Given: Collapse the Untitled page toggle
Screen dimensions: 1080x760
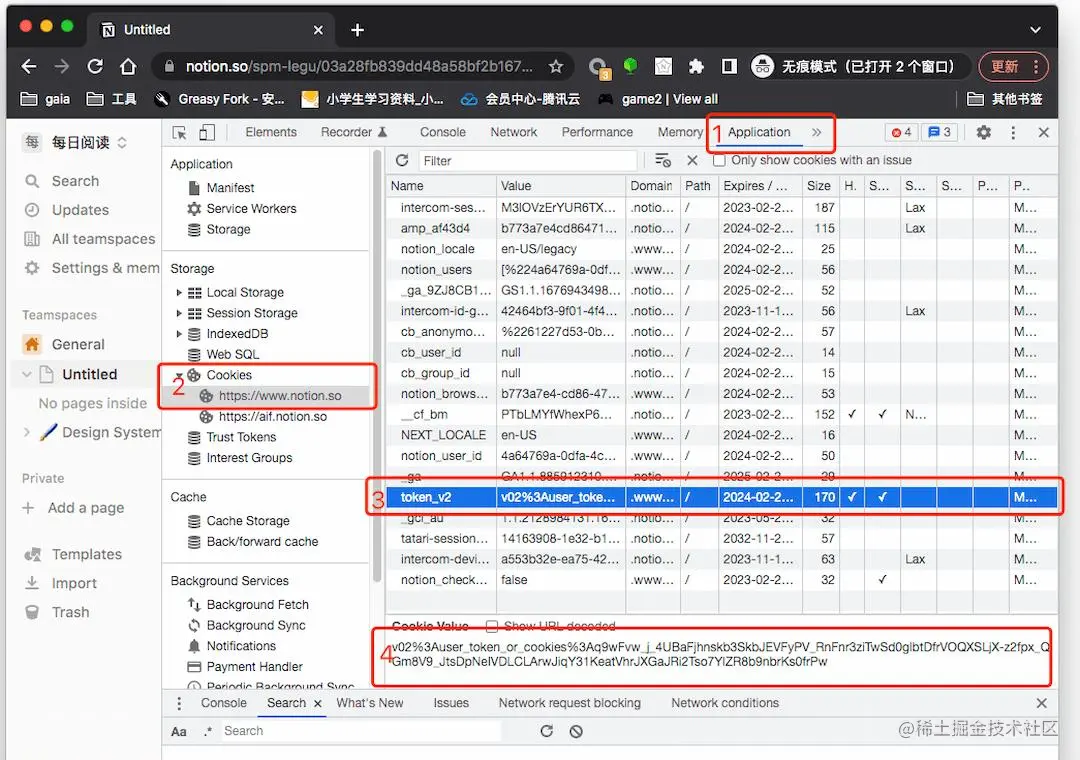Looking at the screenshot, I should pyautogui.click(x=27, y=374).
